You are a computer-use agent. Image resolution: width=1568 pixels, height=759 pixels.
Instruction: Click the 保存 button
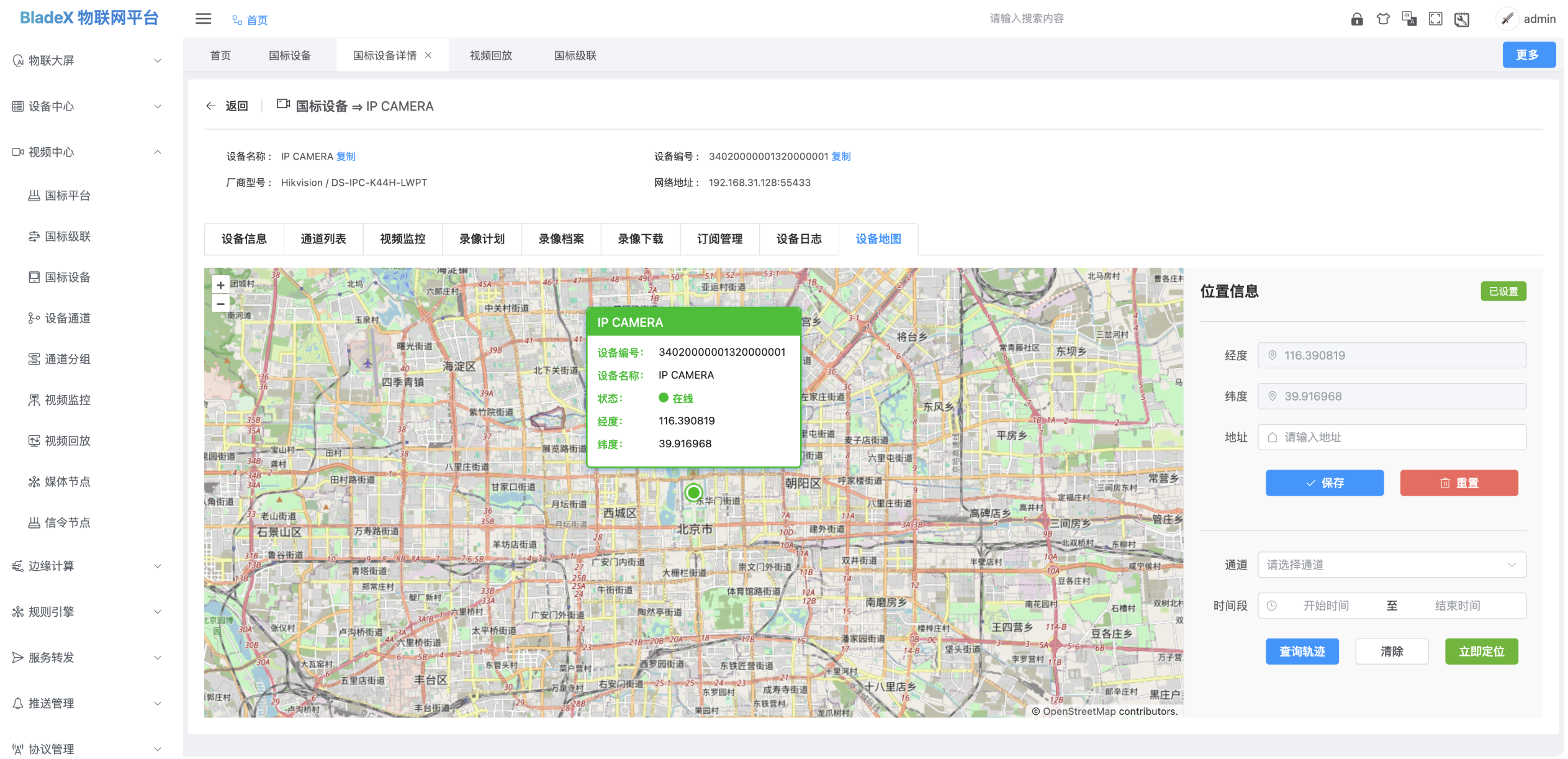[x=1325, y=483]
